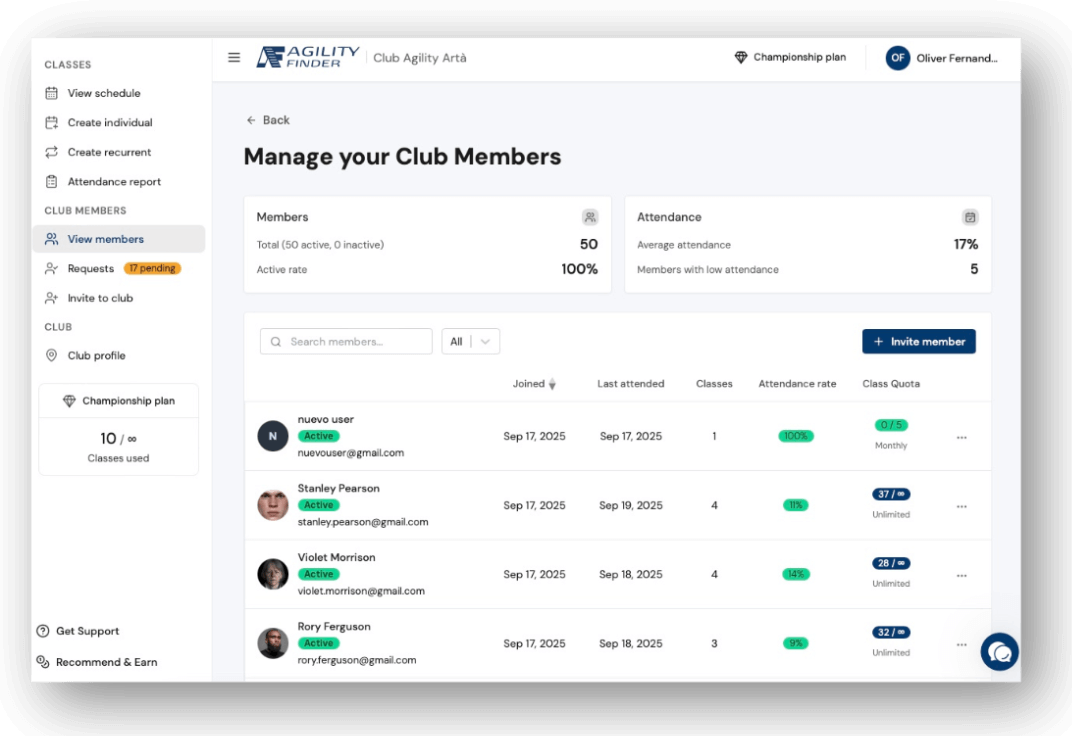Screen dimensions: 1072x736
Task: Click the Members card people icon
Action: 590,217
